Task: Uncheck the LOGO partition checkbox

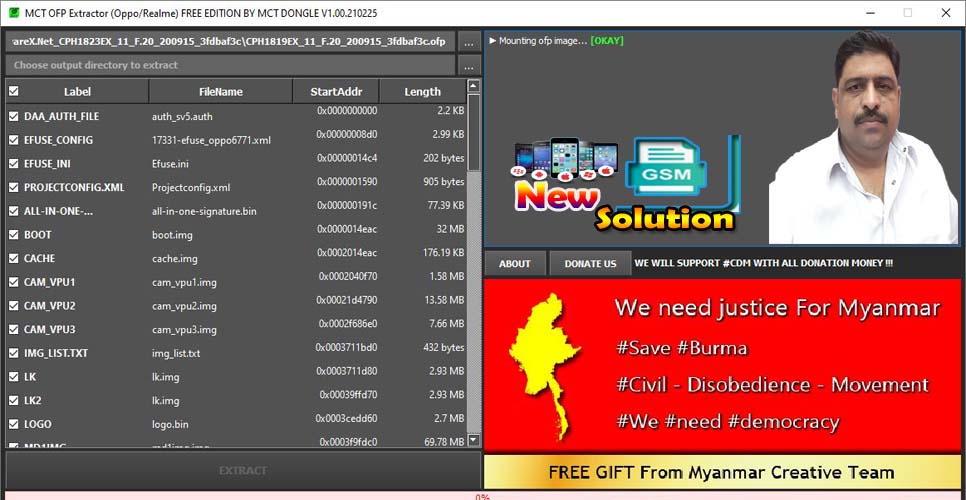Action: pyautogui.click(x=14, y=424)
